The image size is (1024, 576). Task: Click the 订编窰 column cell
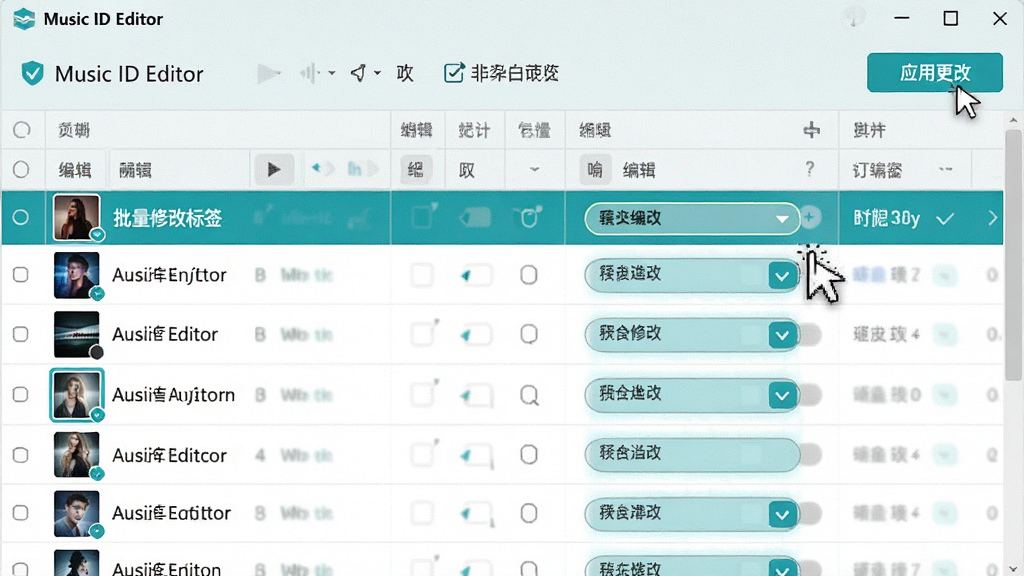point(877,170)
